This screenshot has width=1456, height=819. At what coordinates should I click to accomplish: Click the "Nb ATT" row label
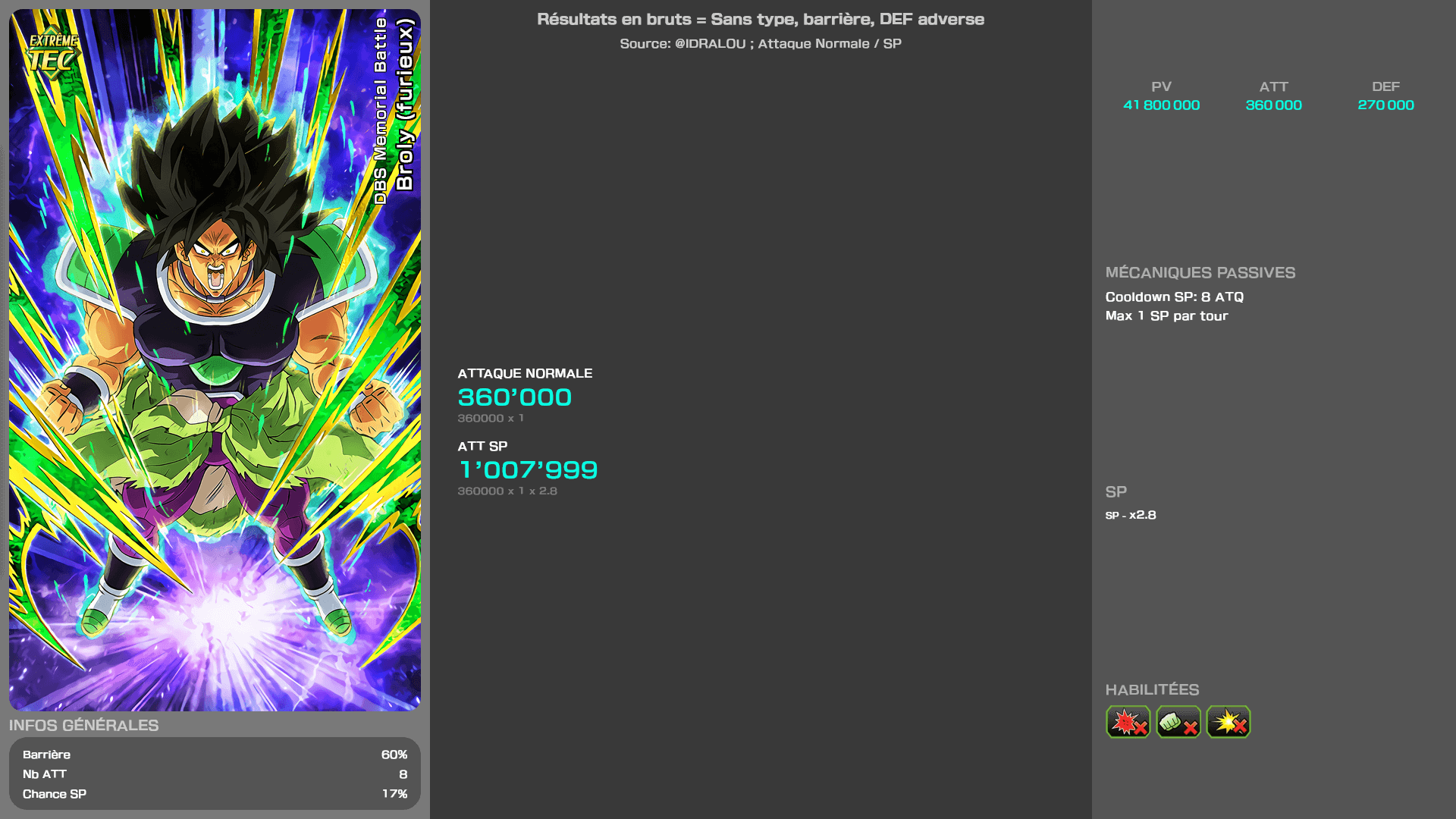45,774
